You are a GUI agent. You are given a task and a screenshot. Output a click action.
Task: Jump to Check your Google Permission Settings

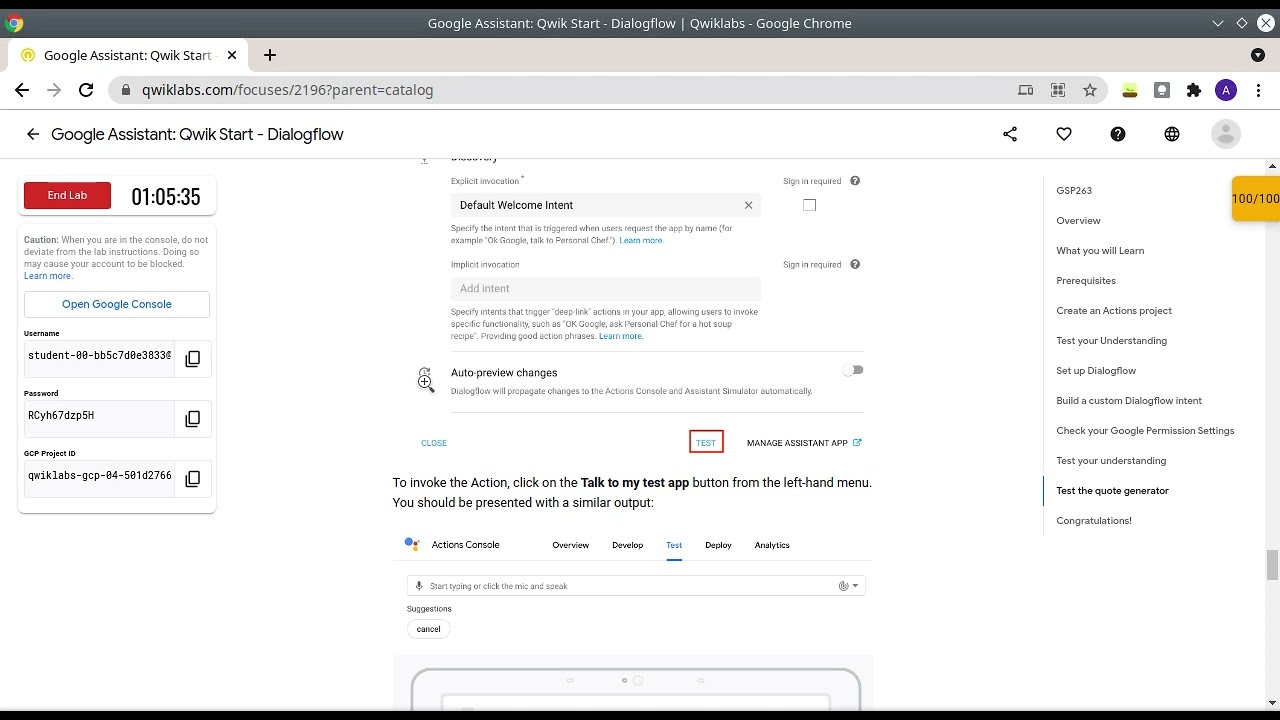click(x=1145, y=430)
